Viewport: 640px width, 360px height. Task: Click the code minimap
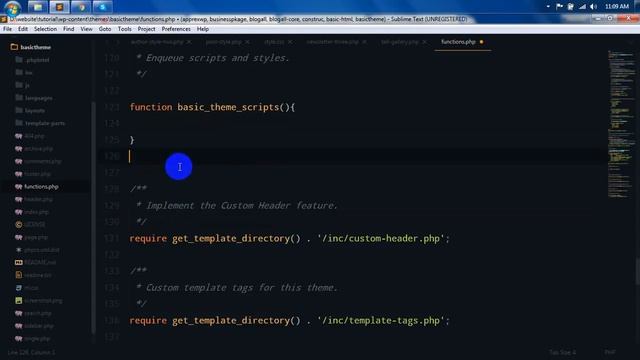[621, 124]
